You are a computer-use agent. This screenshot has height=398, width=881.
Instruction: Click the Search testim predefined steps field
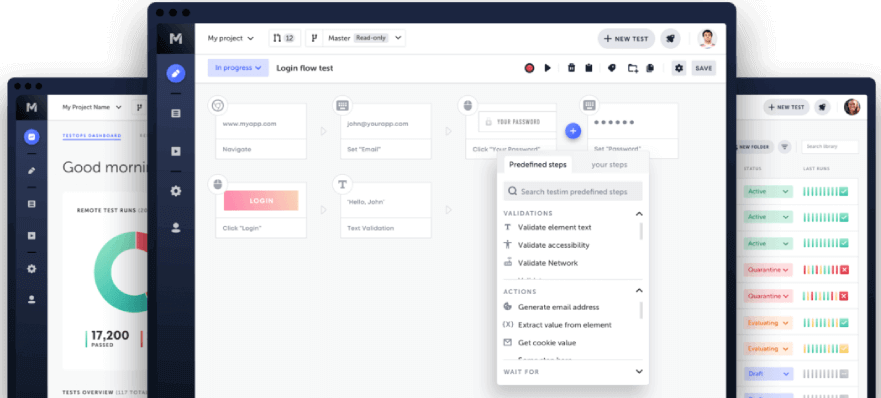click(573, 191)
